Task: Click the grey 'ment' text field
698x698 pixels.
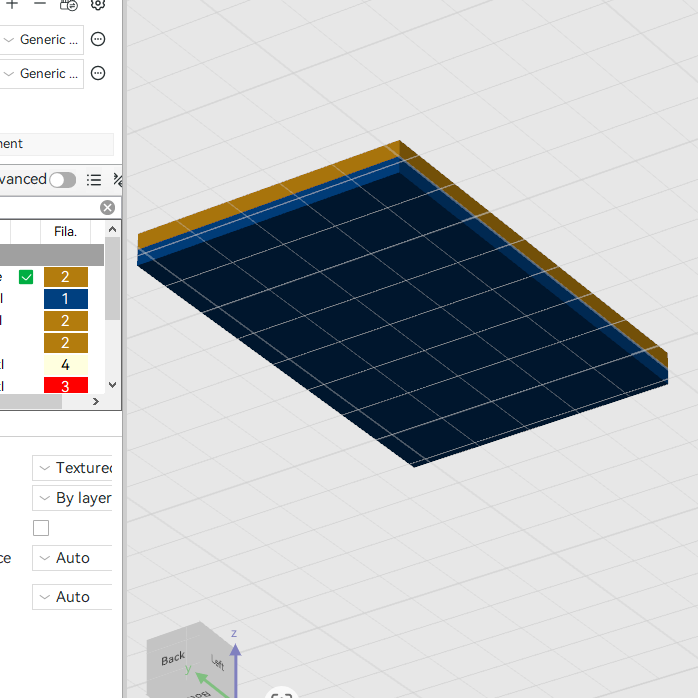Action: pyautogui.click(x=57, y=144)
